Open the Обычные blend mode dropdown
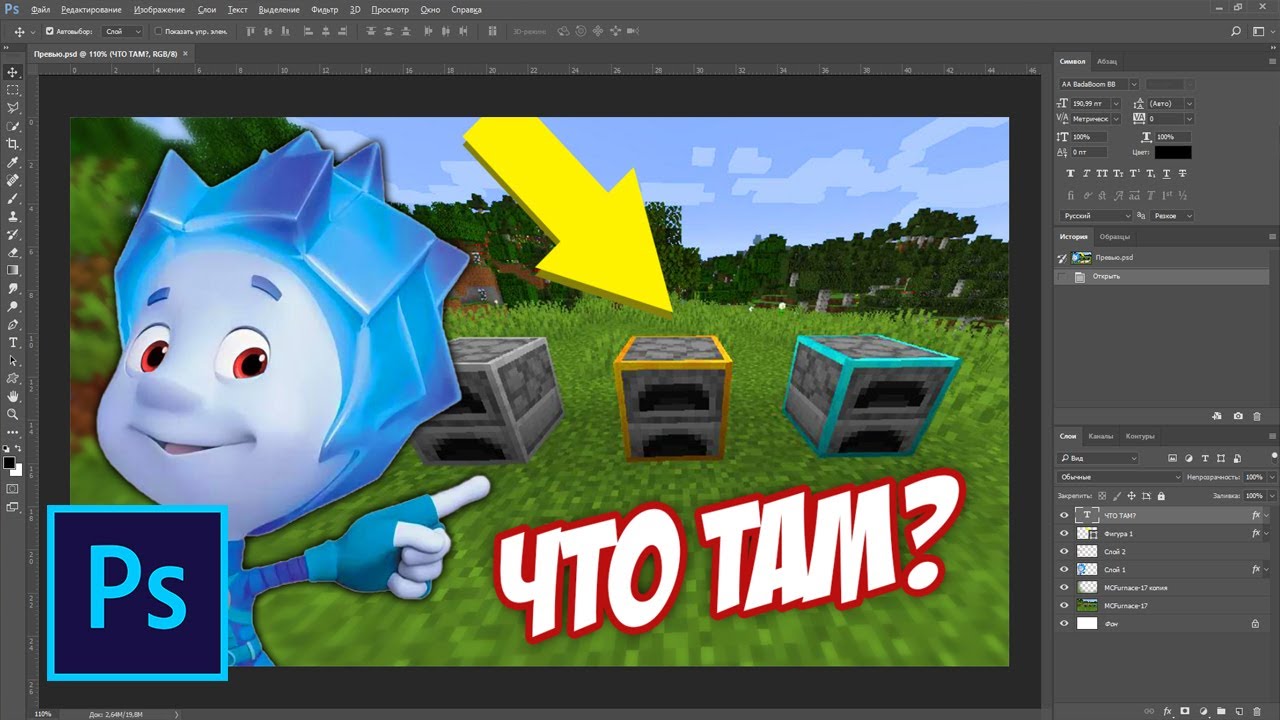The height and width of the screenshot is (720, 1280). 1120,478
